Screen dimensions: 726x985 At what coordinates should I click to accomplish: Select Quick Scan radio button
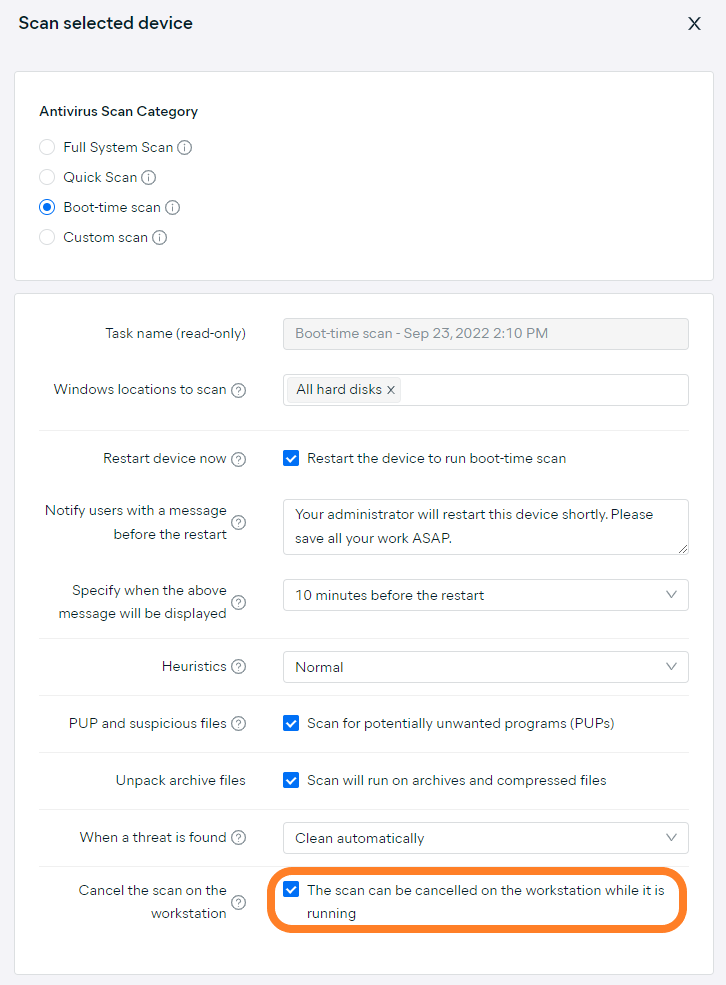coord(47,177)
